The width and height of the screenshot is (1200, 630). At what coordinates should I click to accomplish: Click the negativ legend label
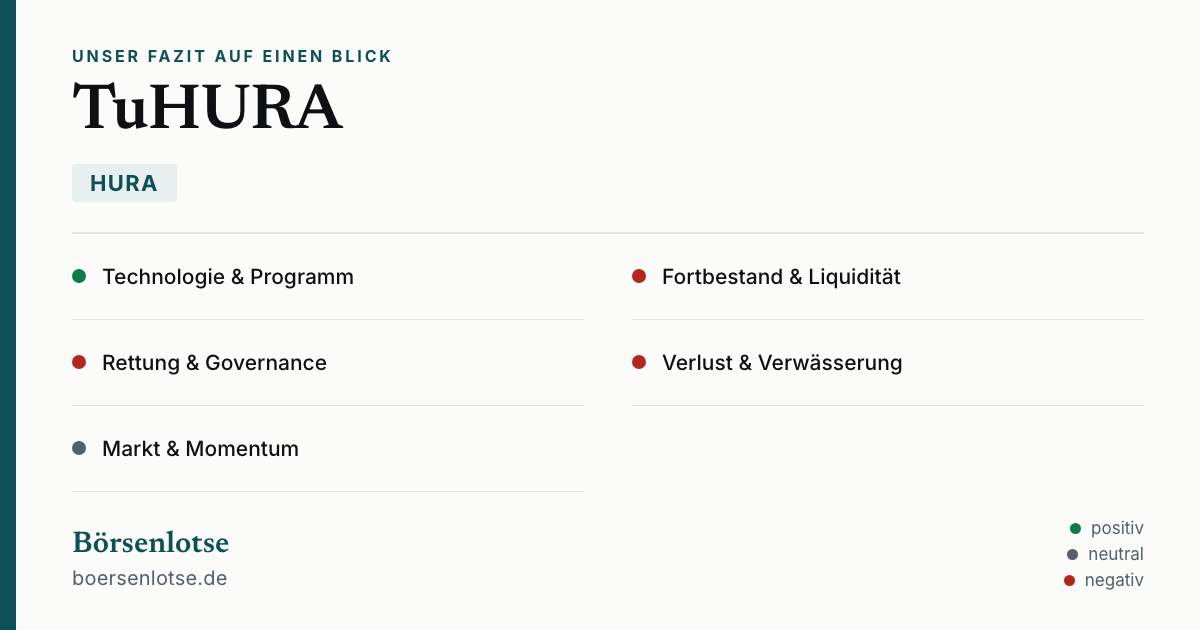(1114, 580)
